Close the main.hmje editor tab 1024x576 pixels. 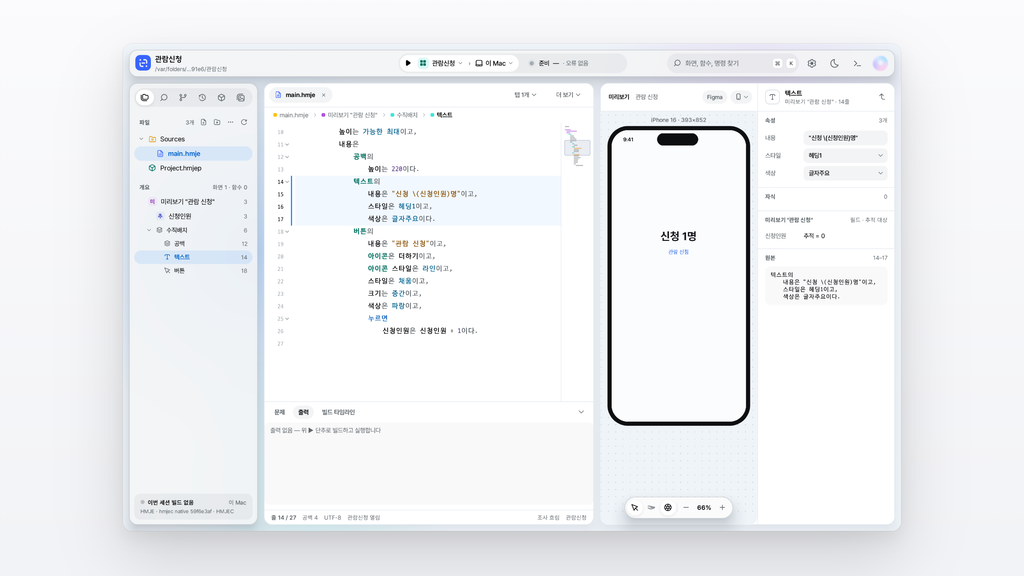click(323, 95)
